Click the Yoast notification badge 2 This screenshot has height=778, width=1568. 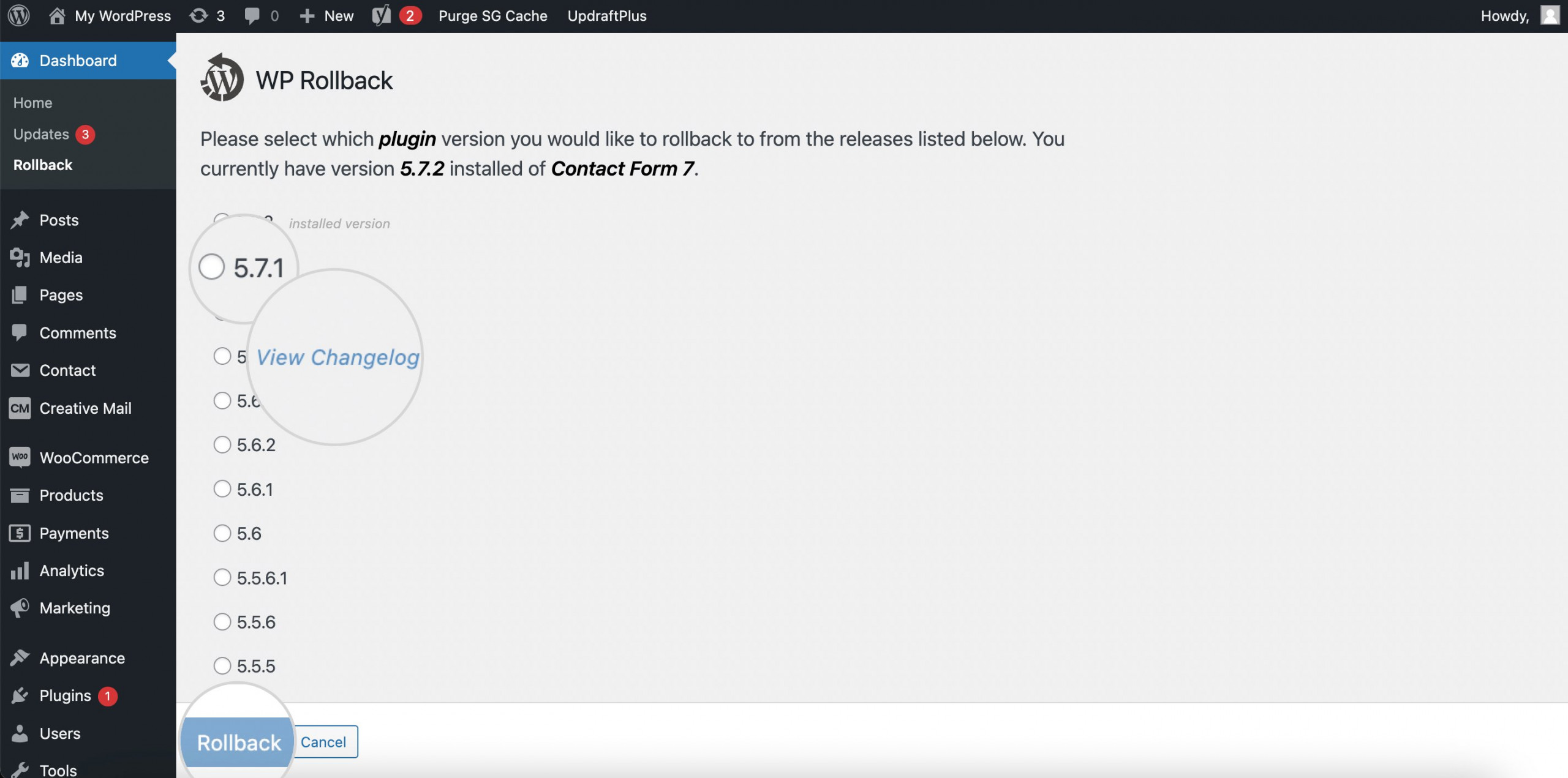(x=410, y=15)
